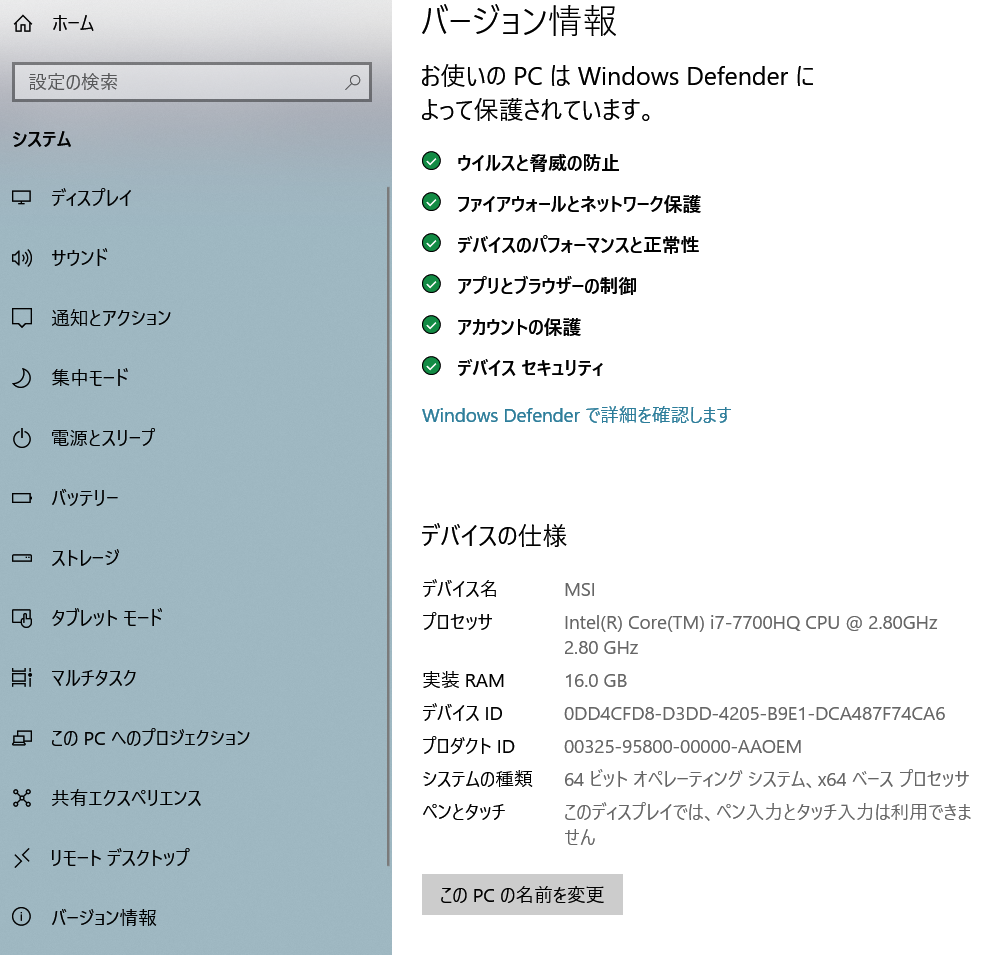Click the Shared experiences icon

[x=22, y=798]
